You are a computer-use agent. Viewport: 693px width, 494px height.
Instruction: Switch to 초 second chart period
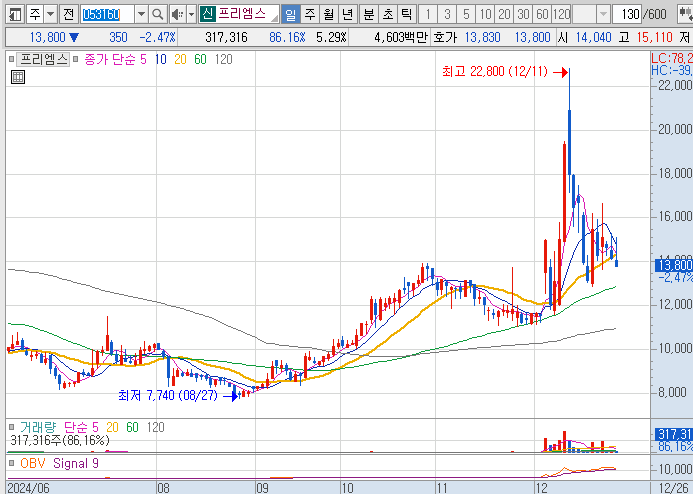(388, 15)
